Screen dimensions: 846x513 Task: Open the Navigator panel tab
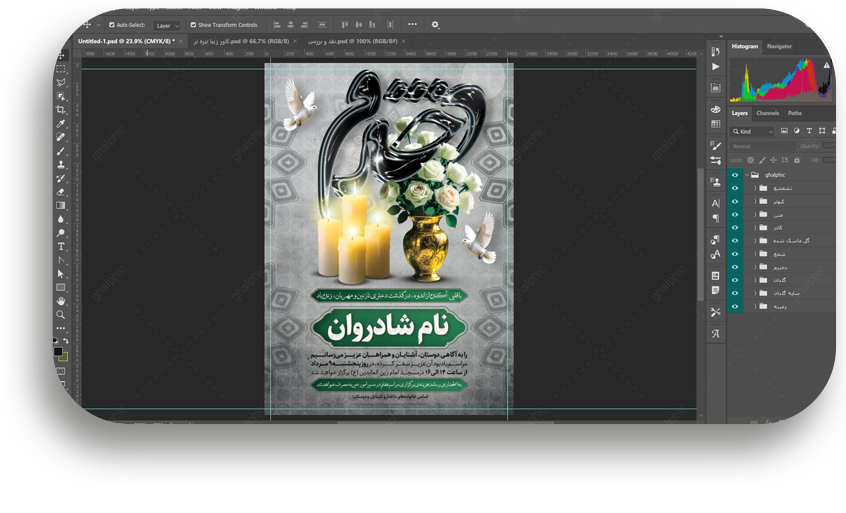tap(779, 46)
